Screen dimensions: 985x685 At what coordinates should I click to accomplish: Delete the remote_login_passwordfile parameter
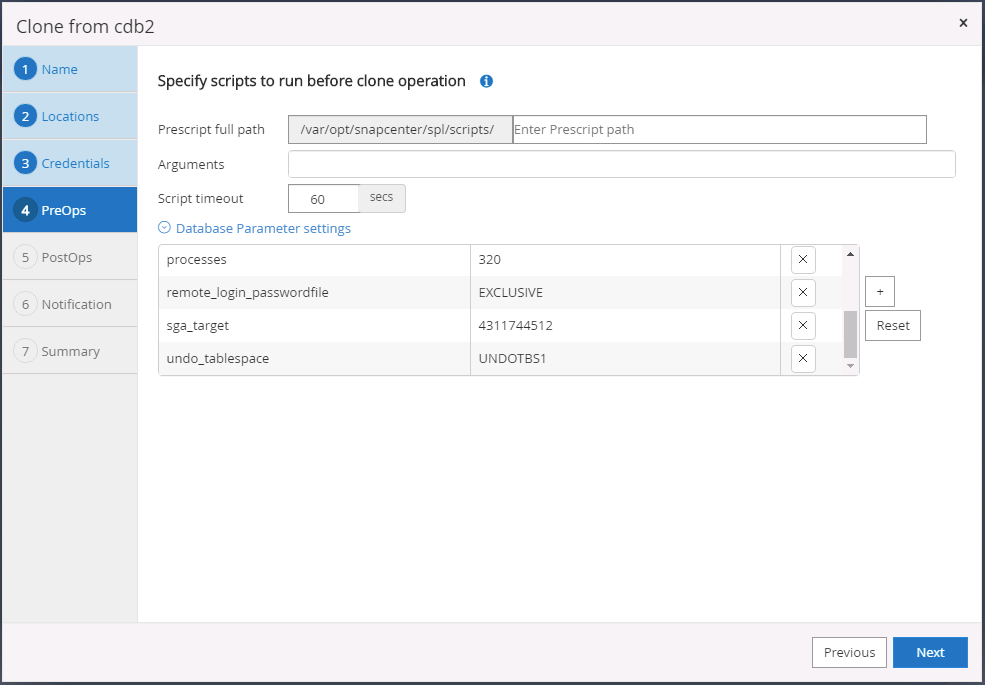pos(803,293)
